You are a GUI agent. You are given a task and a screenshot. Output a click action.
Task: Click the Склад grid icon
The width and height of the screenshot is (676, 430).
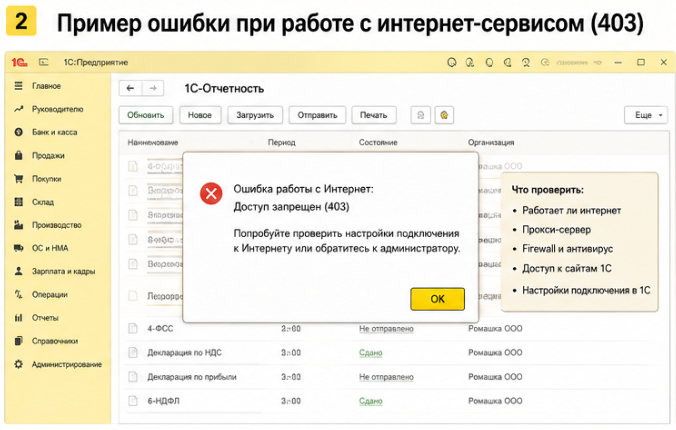[x=18, y=202]
